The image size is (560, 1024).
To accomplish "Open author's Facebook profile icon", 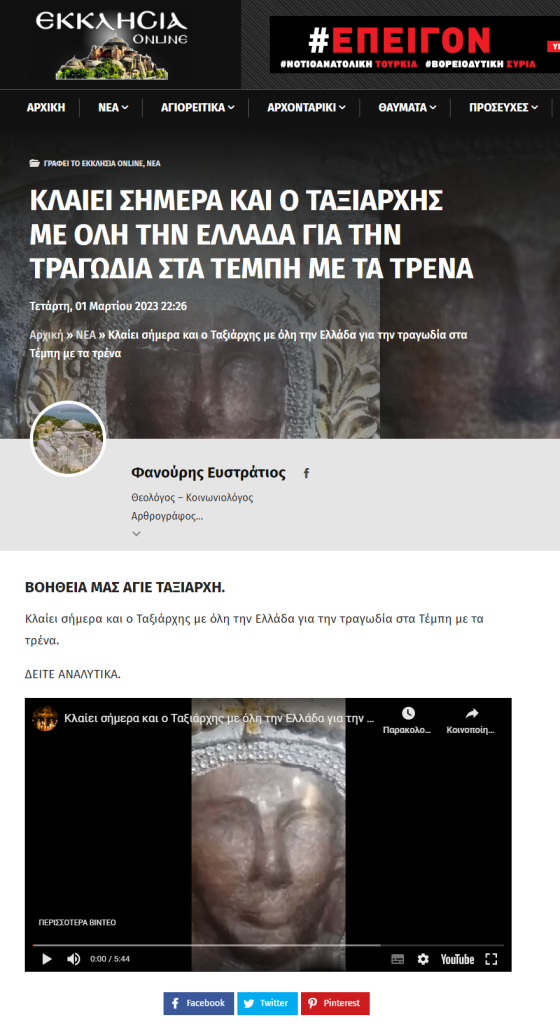I will pyautogui.click(x=306, y=473).
